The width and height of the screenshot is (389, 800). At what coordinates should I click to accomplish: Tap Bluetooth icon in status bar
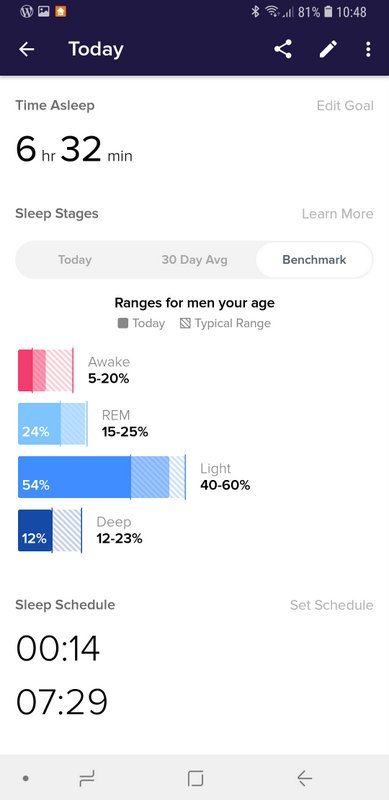tap(255, 11)
